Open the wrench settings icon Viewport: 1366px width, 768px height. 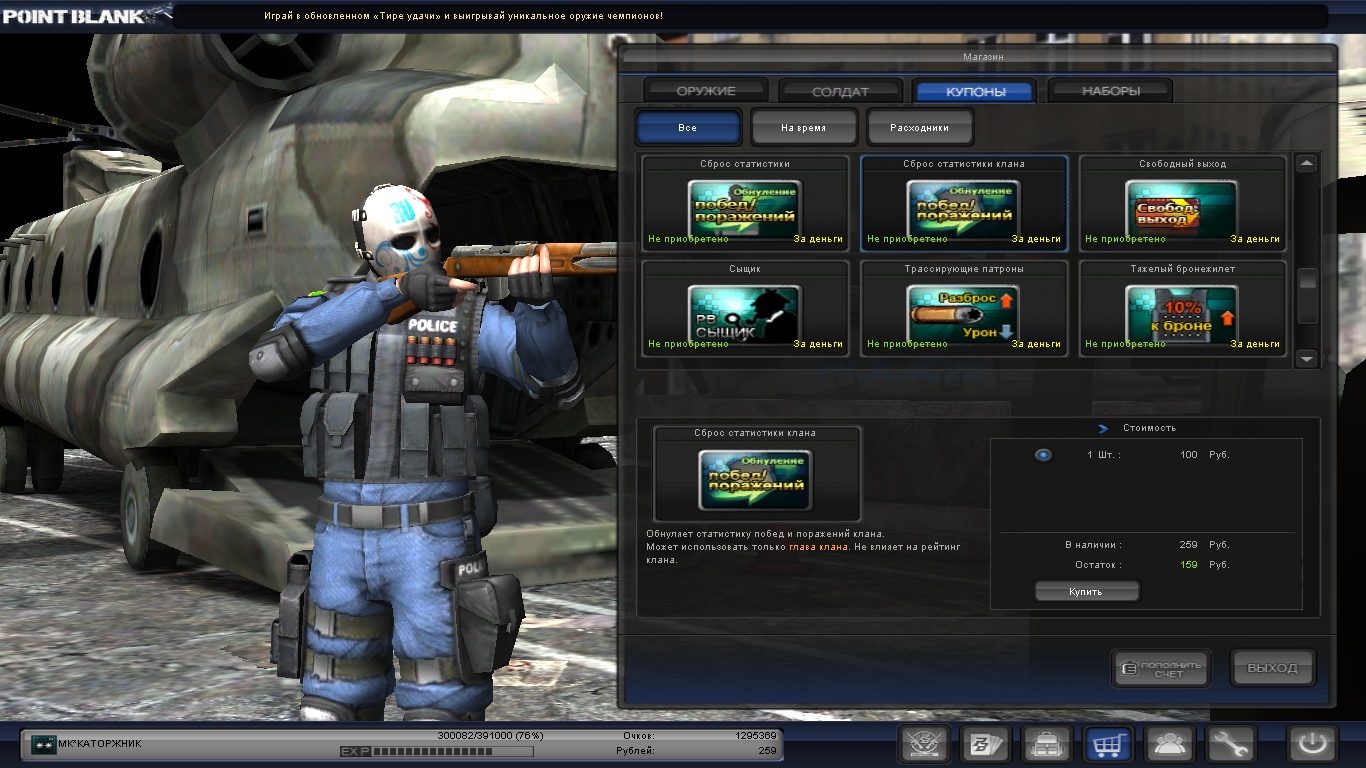pyautogui.click(x=1232, y=745)
